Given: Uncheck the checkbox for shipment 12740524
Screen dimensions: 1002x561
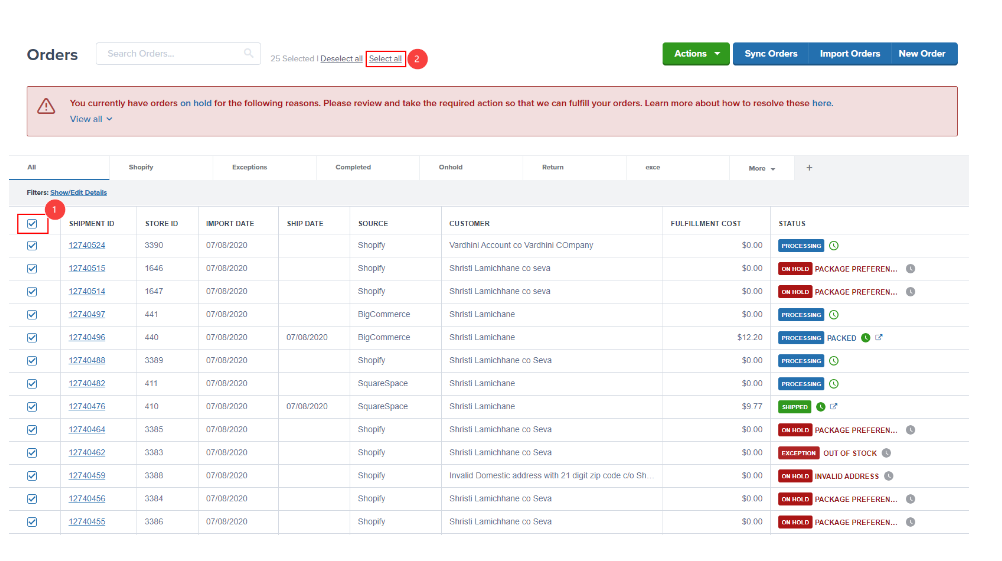Looking at the screenshot, I should pyautogui.click(x=32, y=245).
